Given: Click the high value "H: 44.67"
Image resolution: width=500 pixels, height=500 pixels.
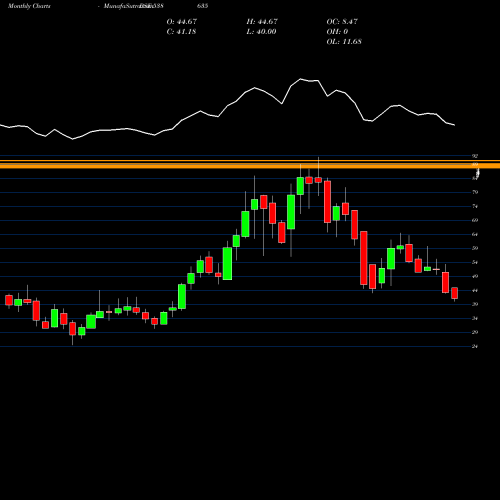Looking at the screenshot, I should tap(262, 21).
